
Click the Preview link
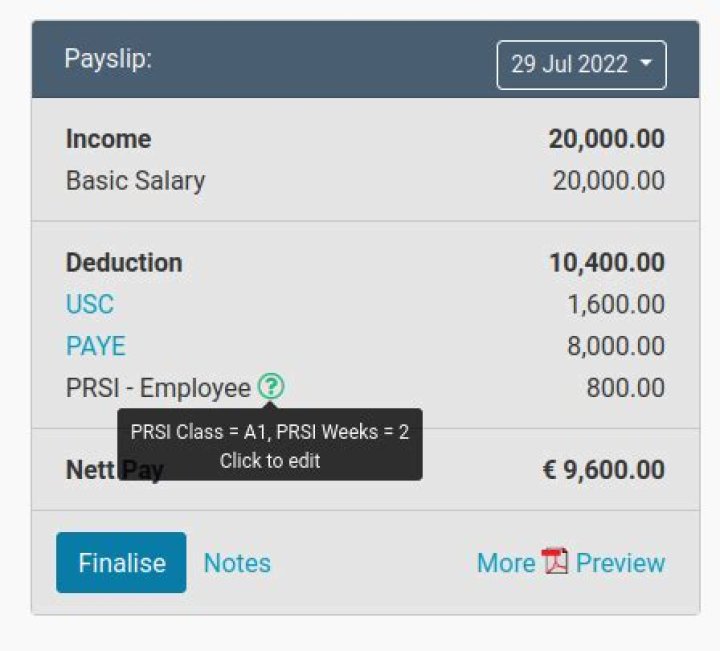620,563
